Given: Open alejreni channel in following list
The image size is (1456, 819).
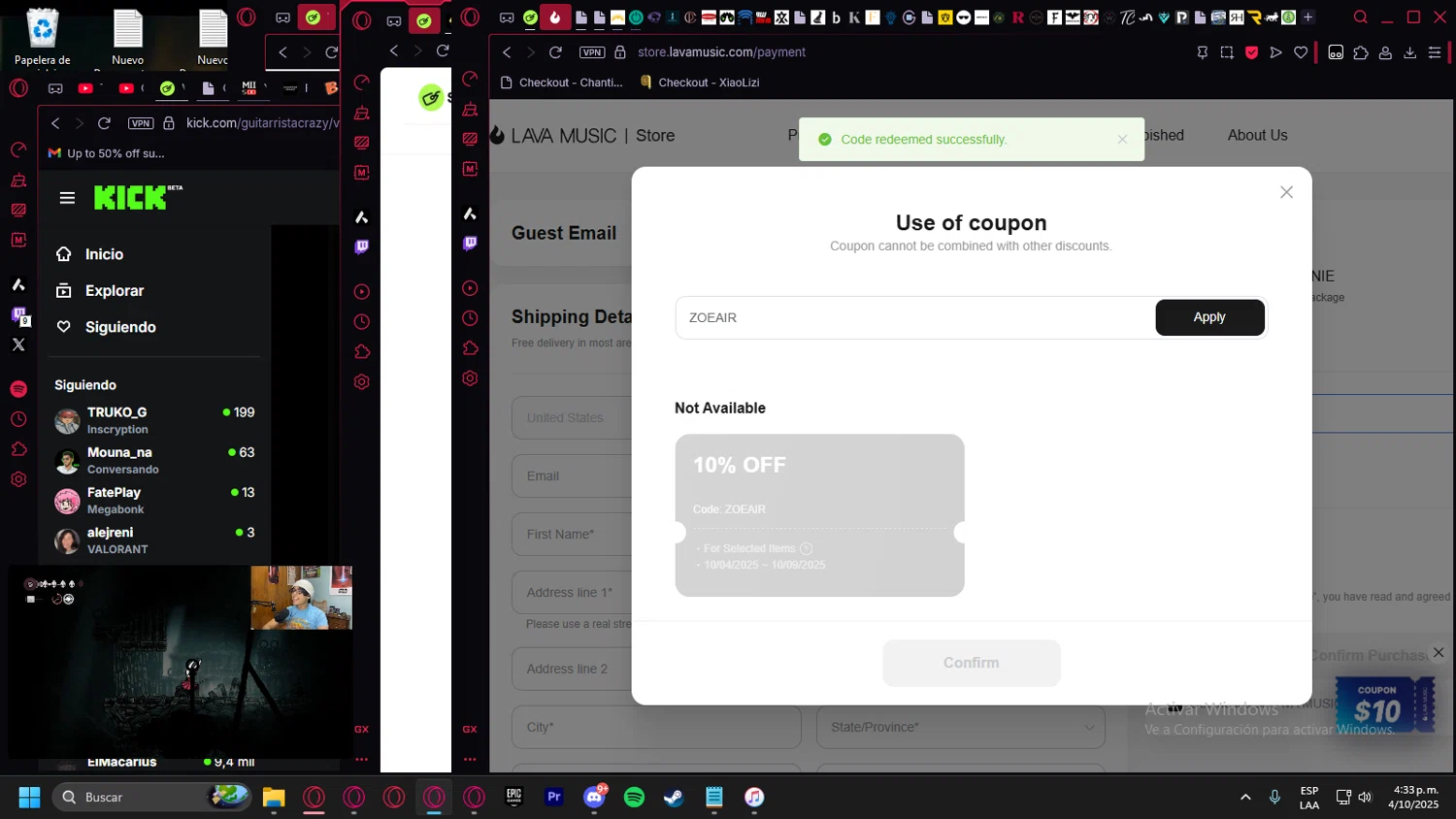Looking at the screenshot, I should click(155, 541).
